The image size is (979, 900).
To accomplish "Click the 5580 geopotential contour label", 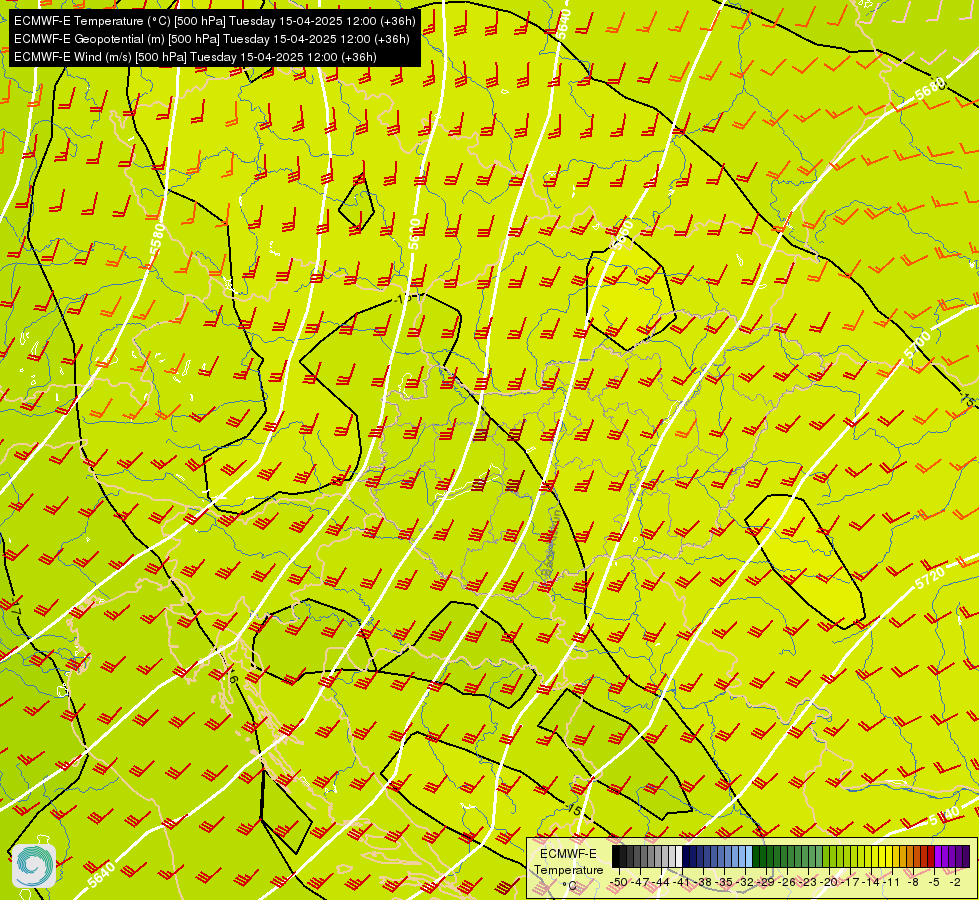I will click(x=157, y=239).
